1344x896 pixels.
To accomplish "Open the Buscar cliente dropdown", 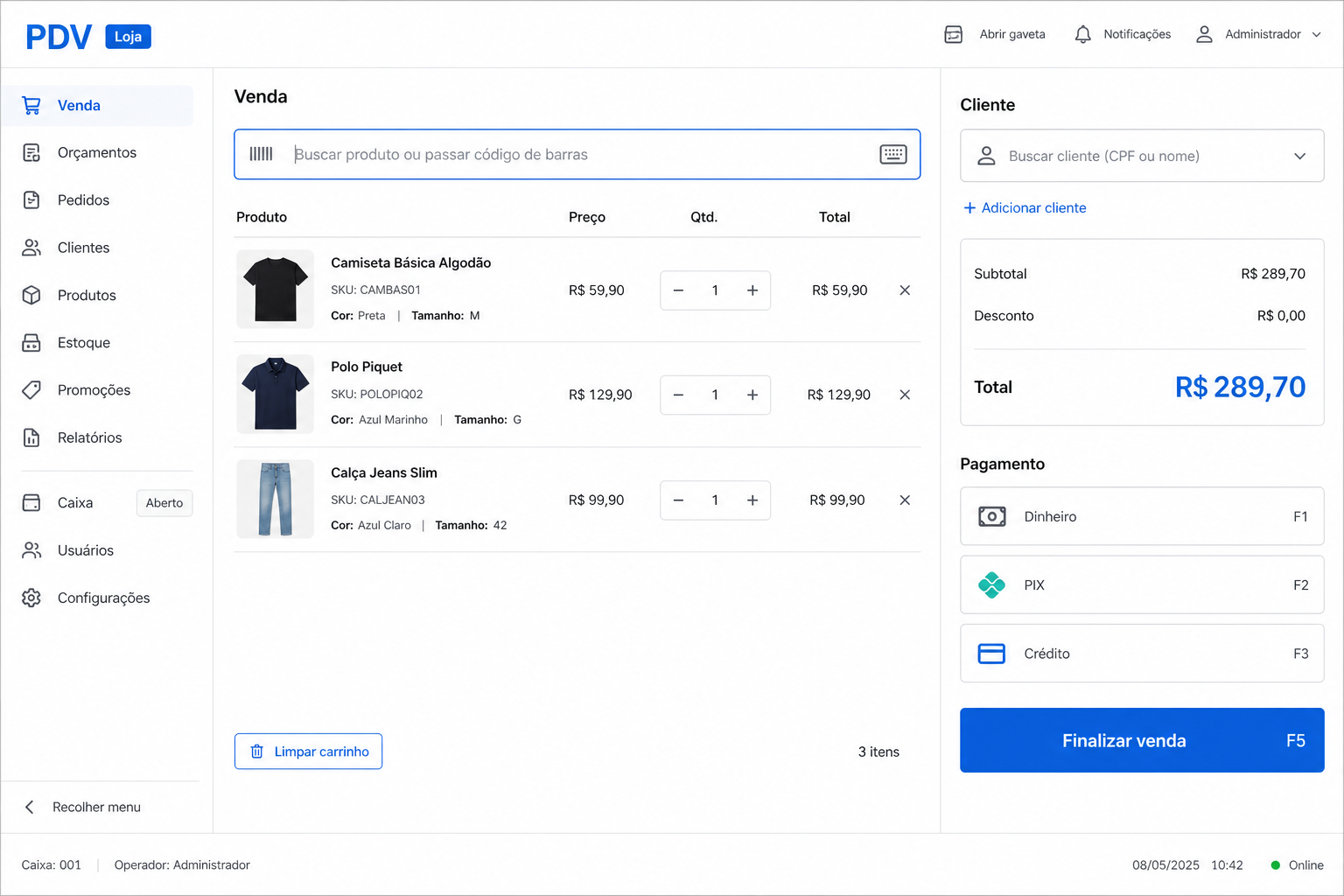I will click(x=1142, y=156).
